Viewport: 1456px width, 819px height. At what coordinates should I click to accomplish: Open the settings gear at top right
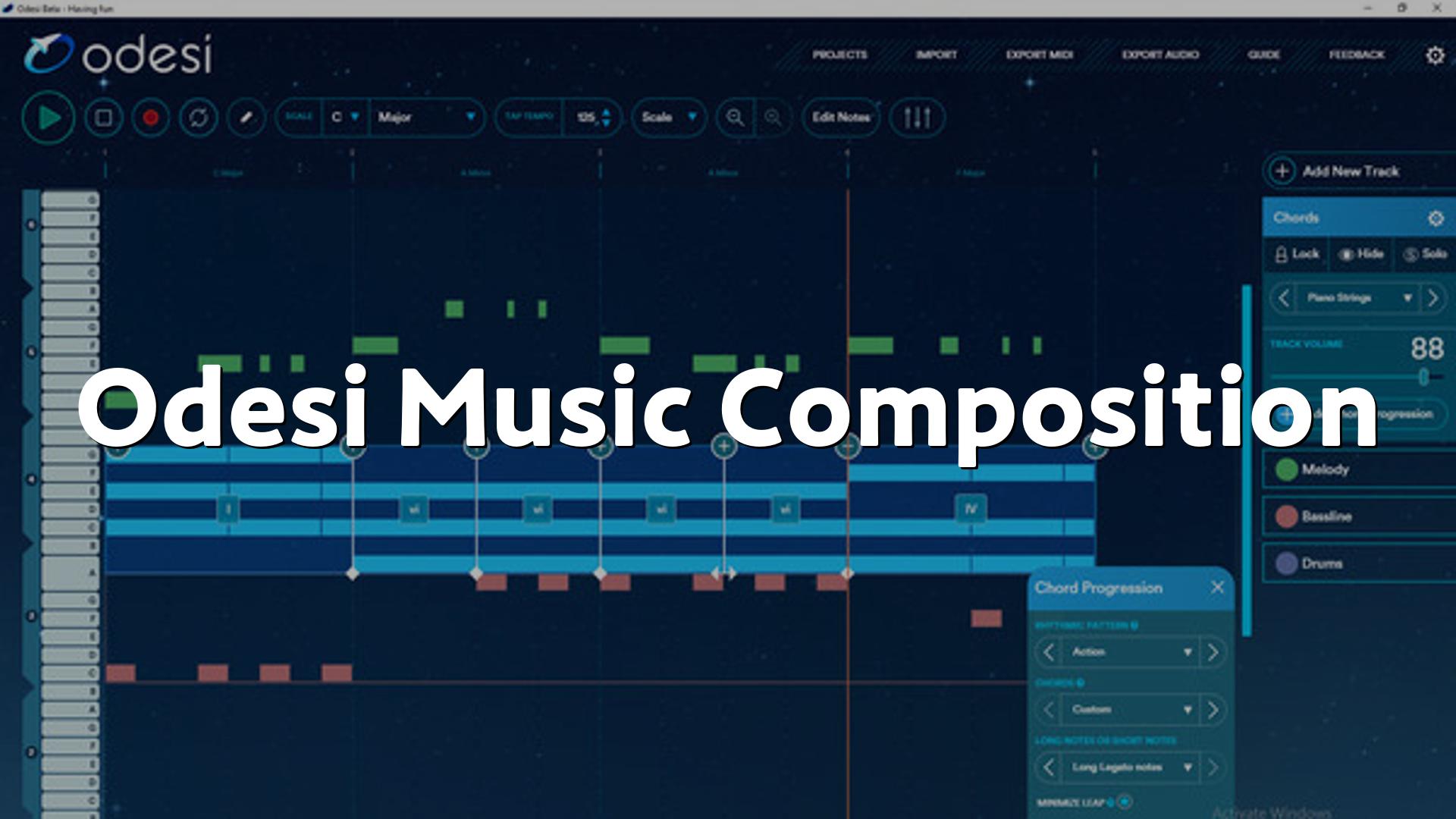(x=1435, y=55)
